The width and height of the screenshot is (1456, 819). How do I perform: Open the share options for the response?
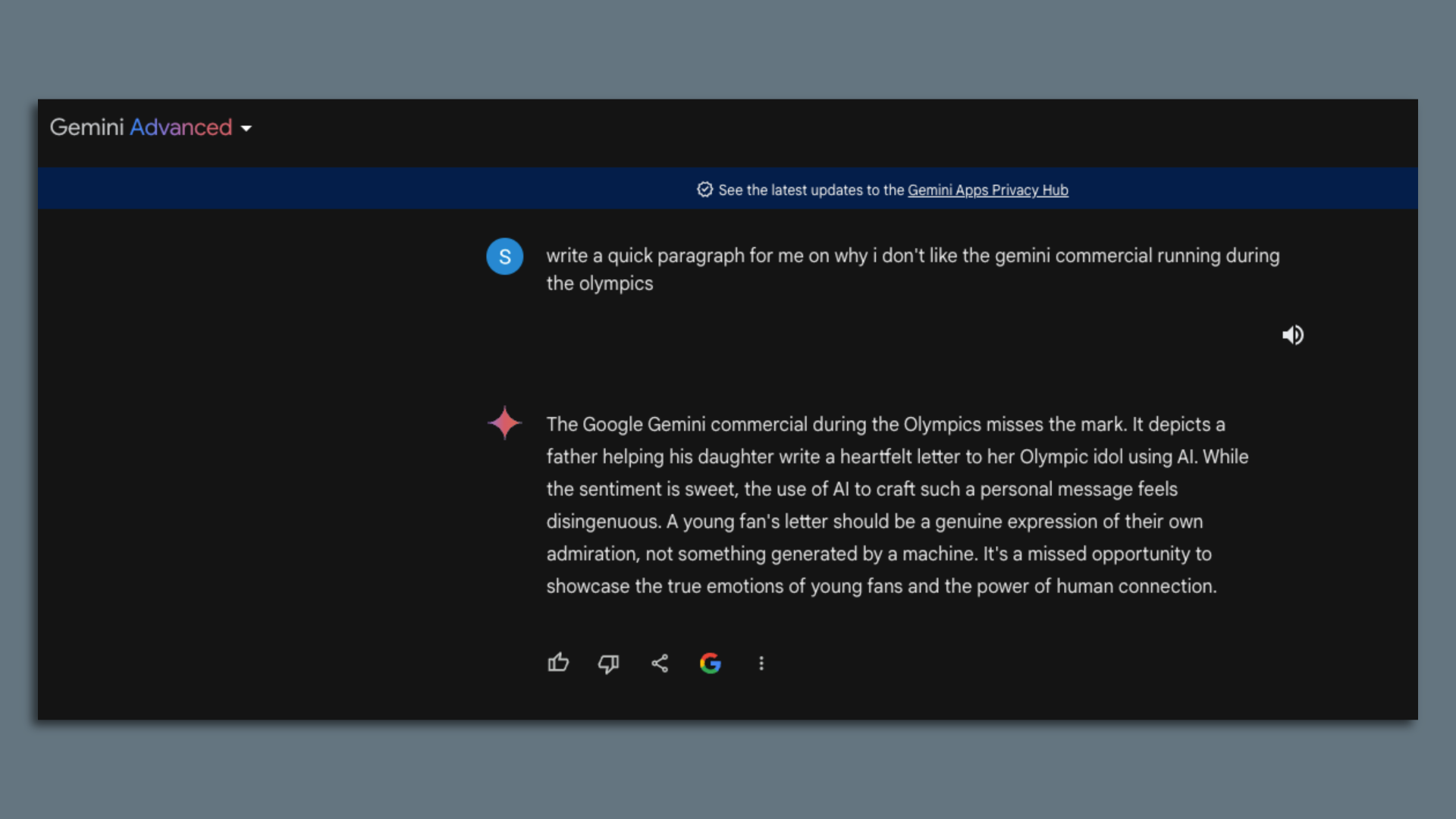pos(659,663)
